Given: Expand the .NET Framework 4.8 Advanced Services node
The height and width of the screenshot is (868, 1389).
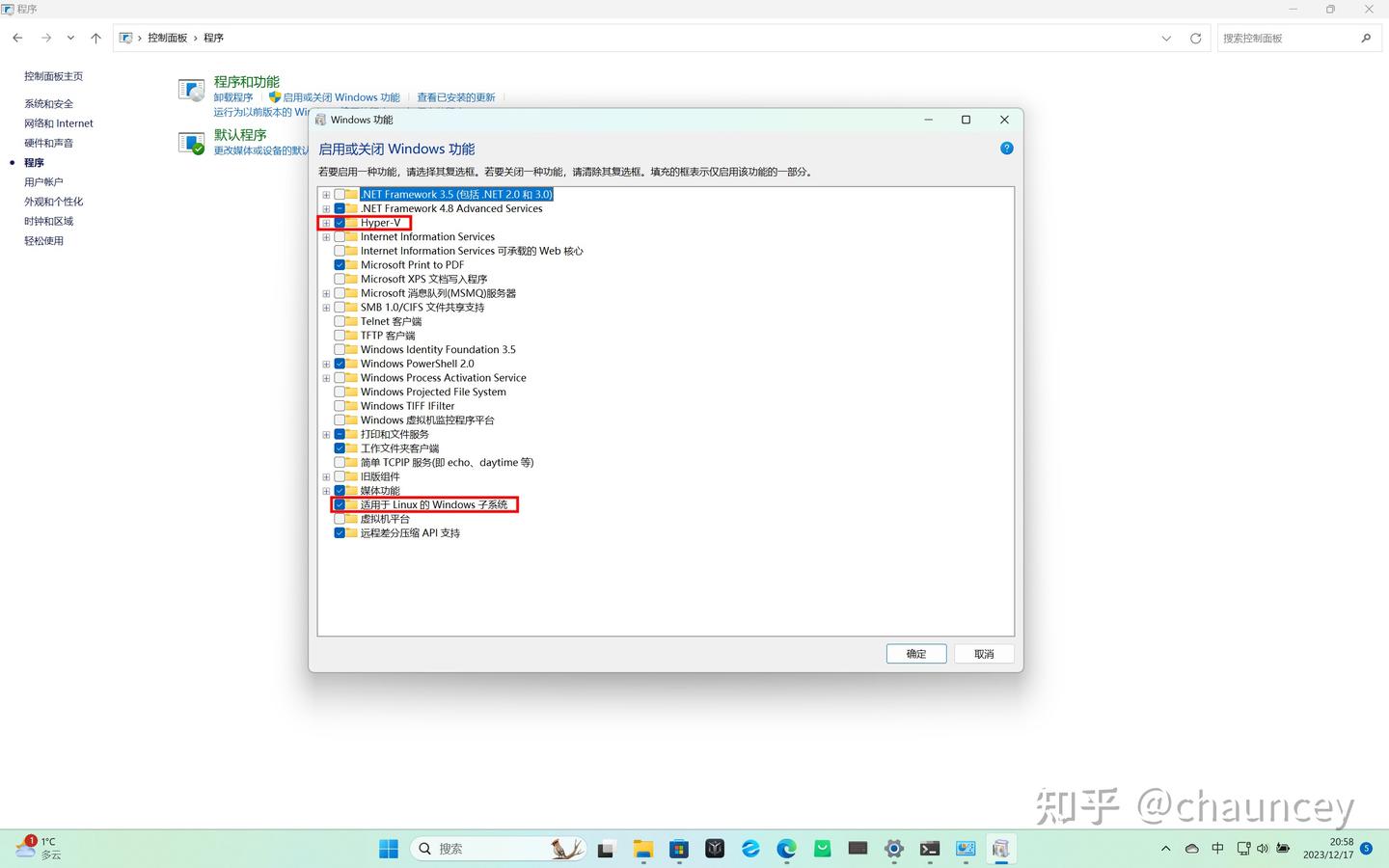Looking at the screenshot, I should point(326,208).
